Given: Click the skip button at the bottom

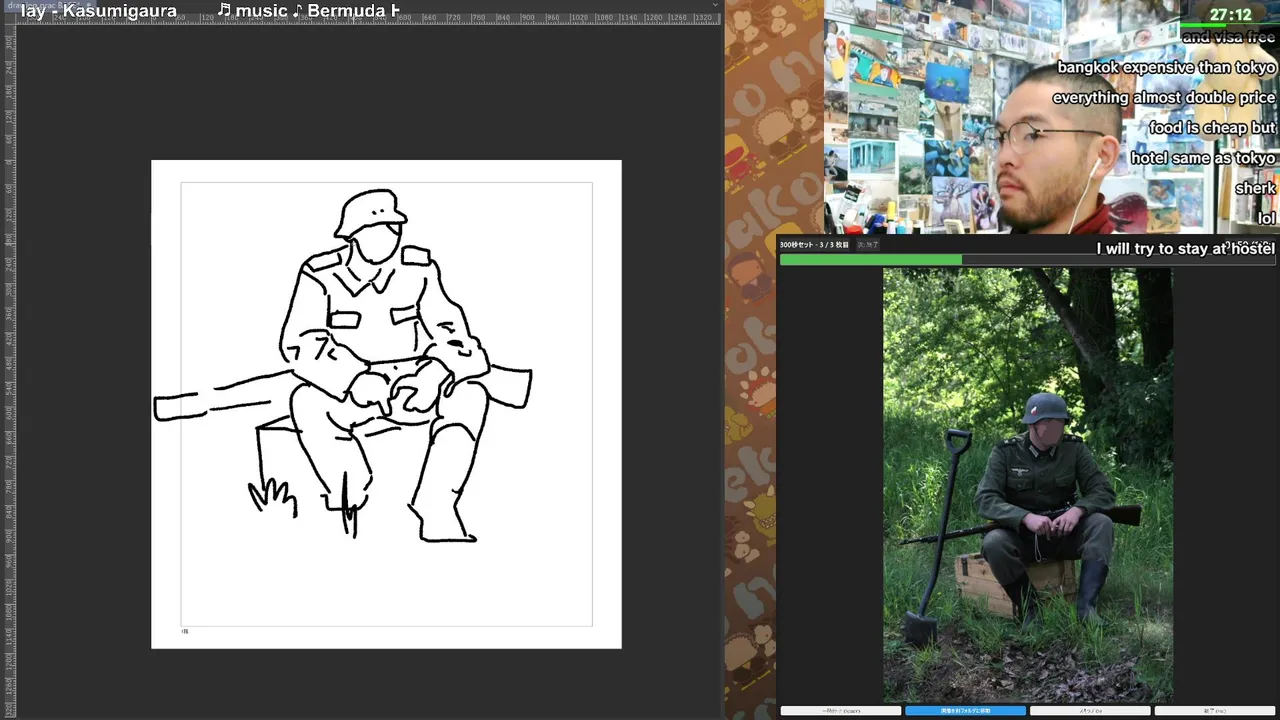Looking at the screenshot, I should [1090, 711].
